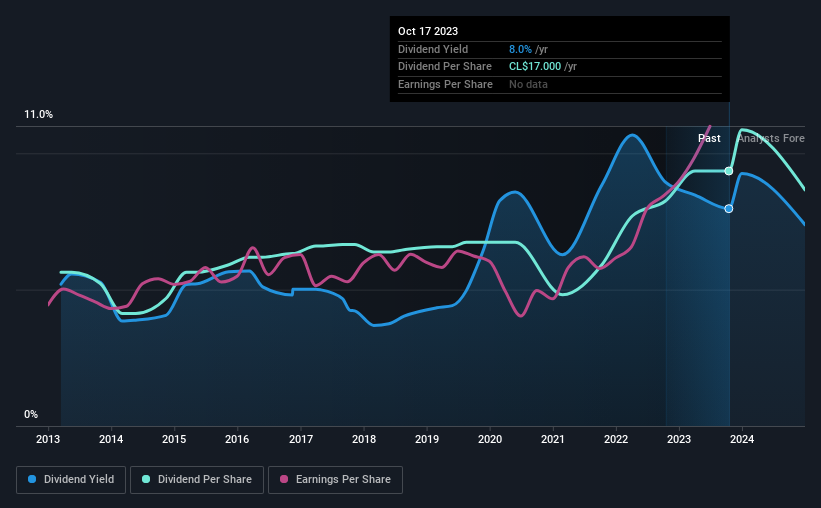Click the blue dot in Dividend Yield legend
The height and width of the screenshot is (508, 821).
tap(32, 479)
